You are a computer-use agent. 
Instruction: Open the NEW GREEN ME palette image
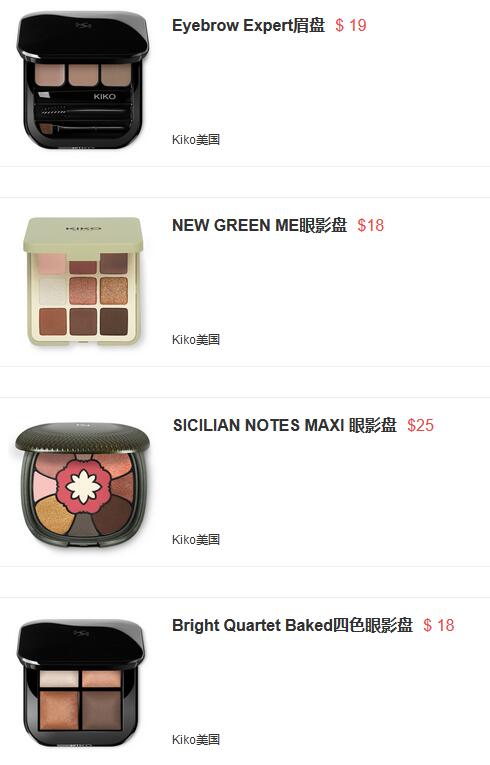83,282
